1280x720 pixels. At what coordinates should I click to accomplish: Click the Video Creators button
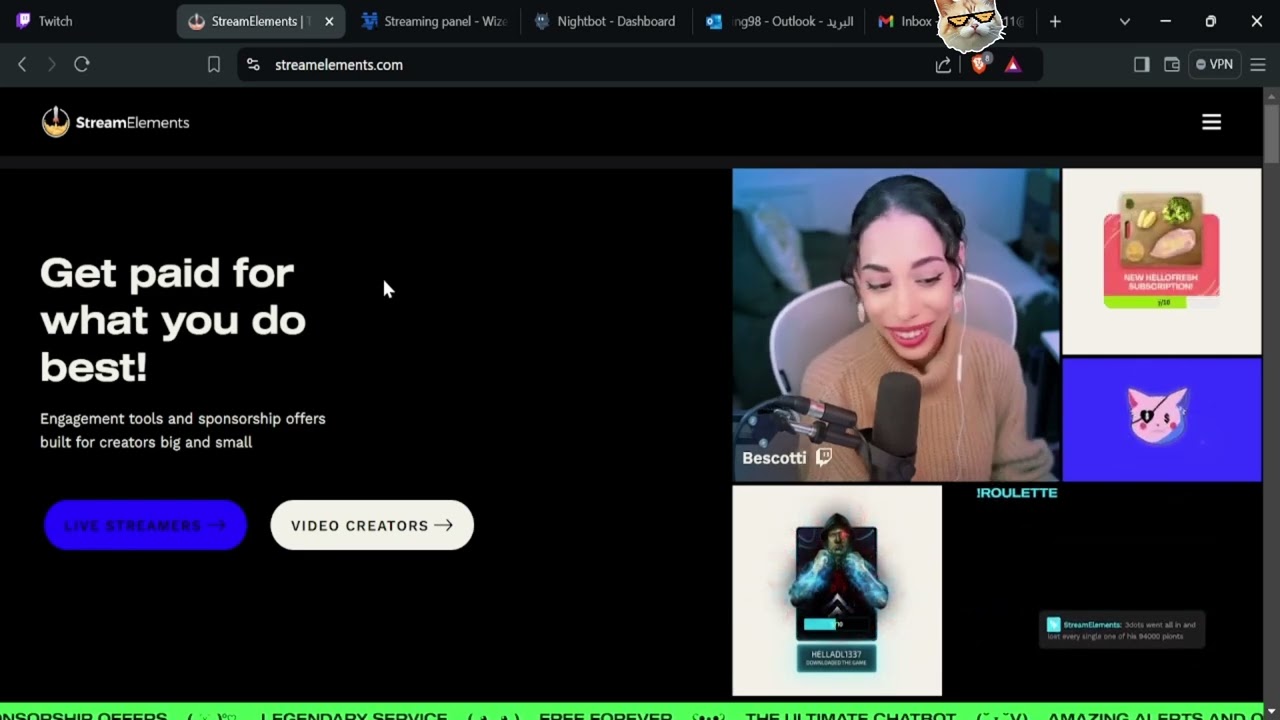(x=372, y=525)
